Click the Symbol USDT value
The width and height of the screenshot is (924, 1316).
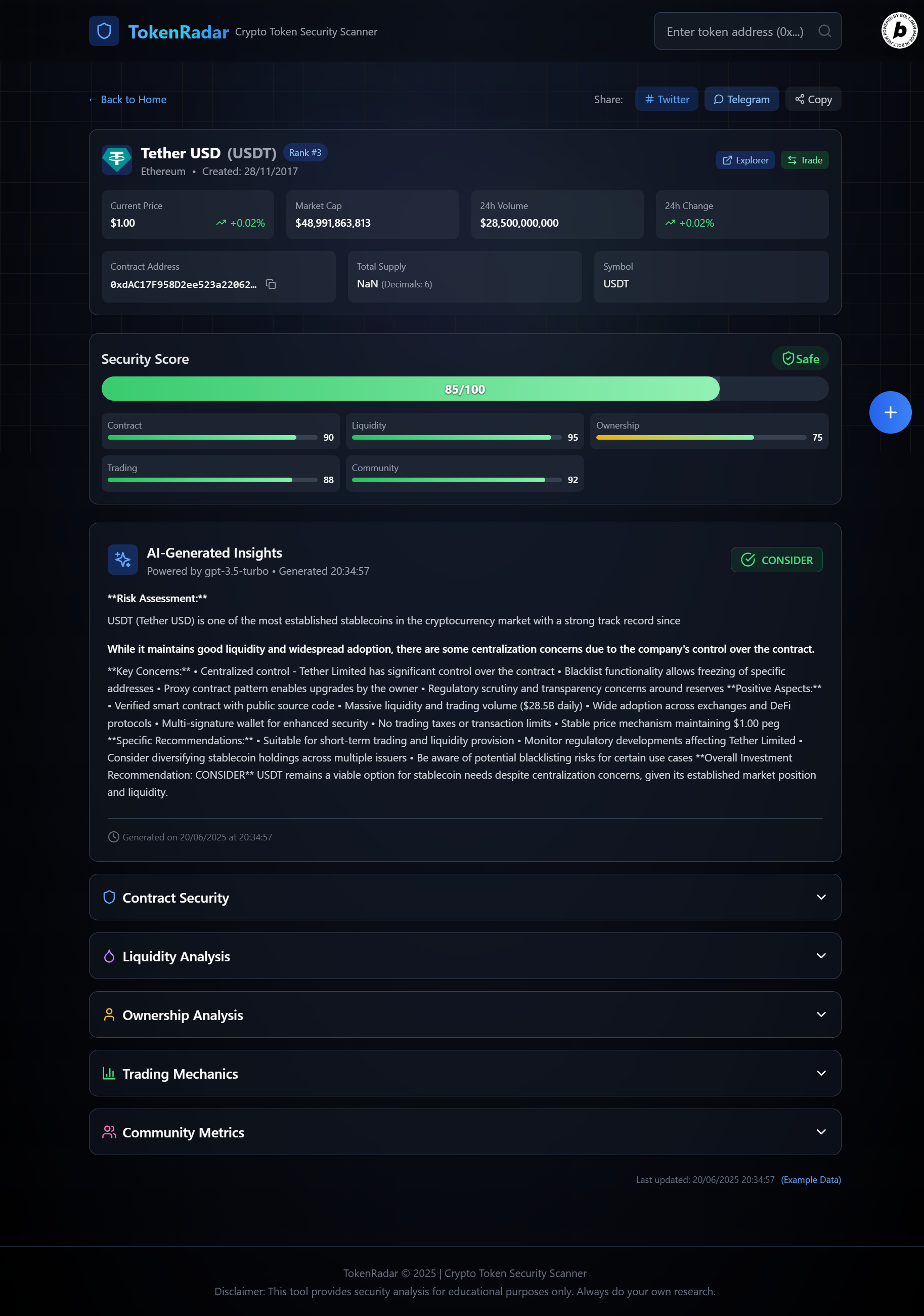click(616, 284)
